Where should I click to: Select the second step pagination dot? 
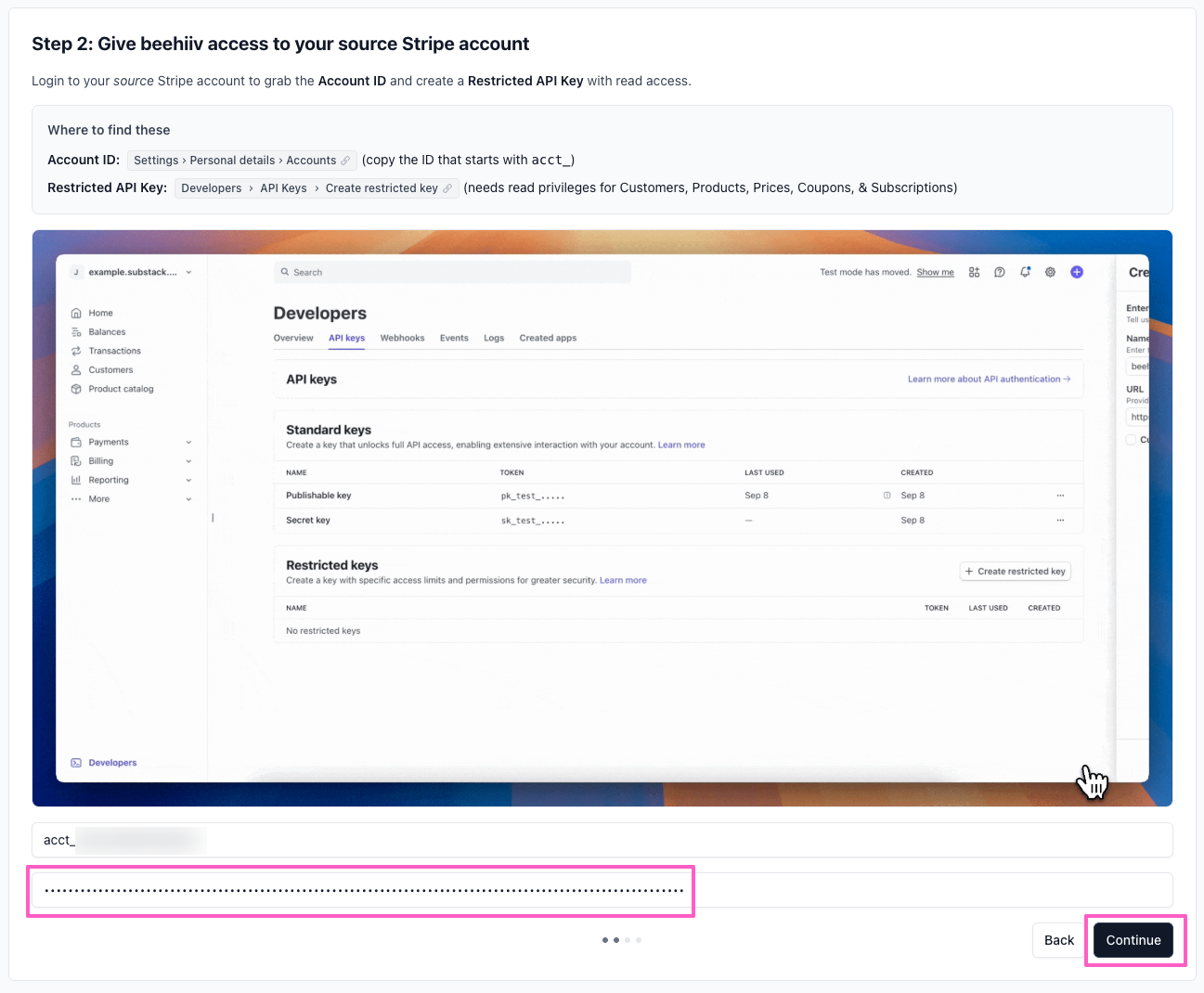pos(616,940)
